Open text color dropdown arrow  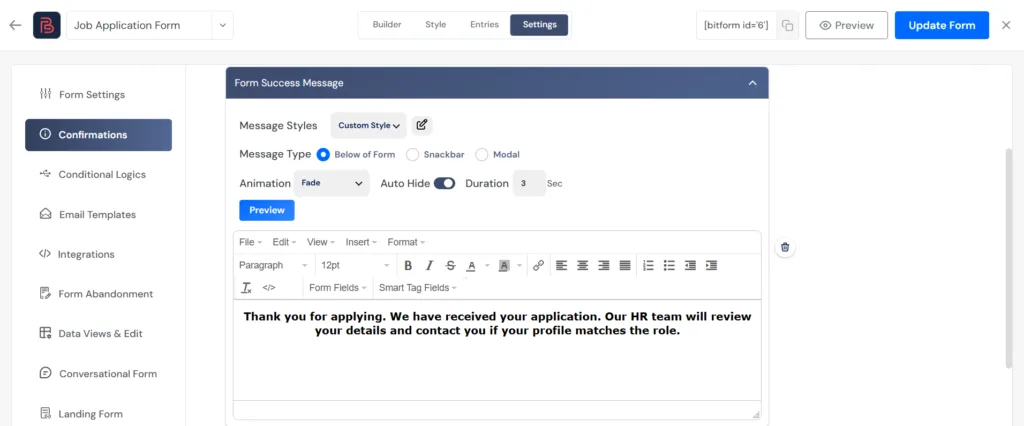pos(487,265)
